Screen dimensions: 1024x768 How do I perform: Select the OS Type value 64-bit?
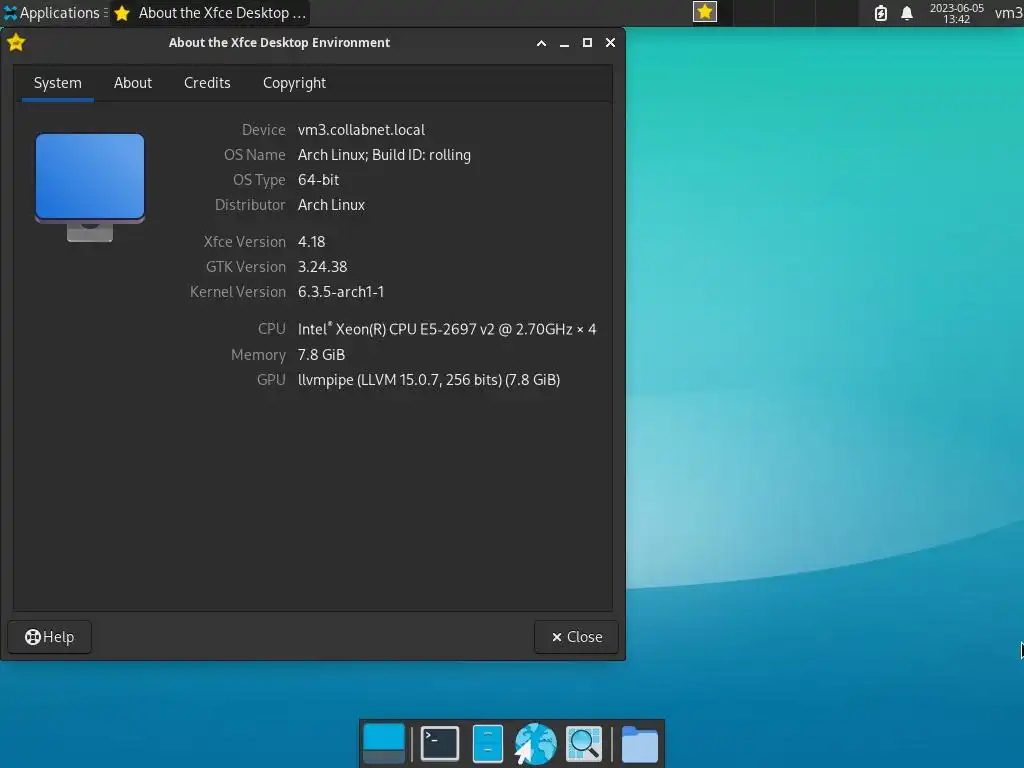[x=318, y=180]
